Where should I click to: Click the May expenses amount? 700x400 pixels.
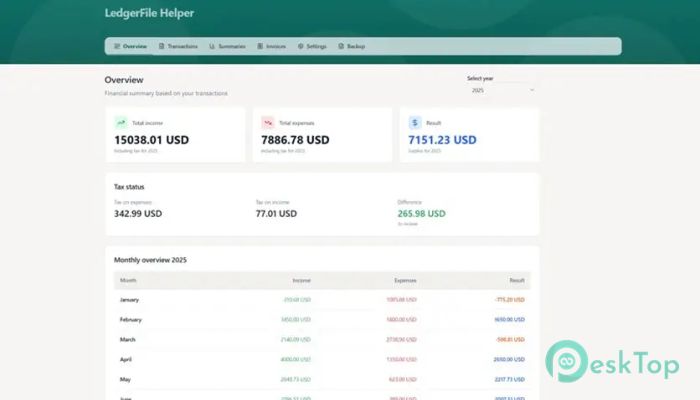point(403,379)
